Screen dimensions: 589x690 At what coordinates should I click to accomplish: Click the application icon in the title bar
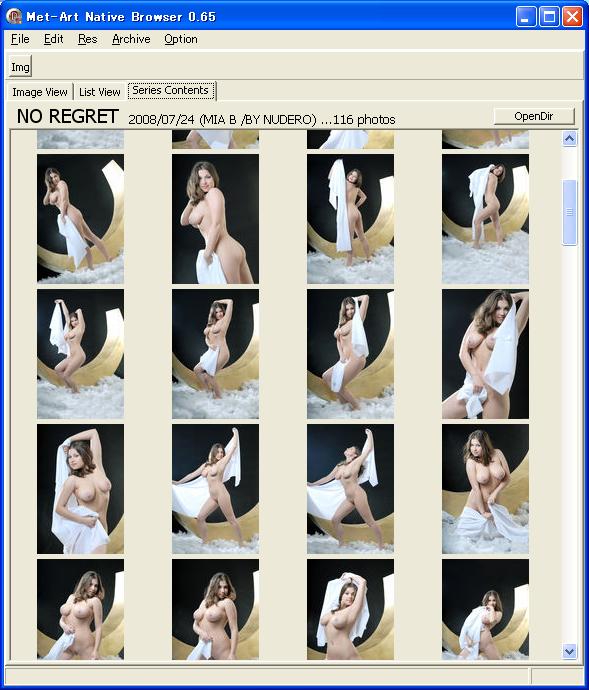(x=14, y=16)
